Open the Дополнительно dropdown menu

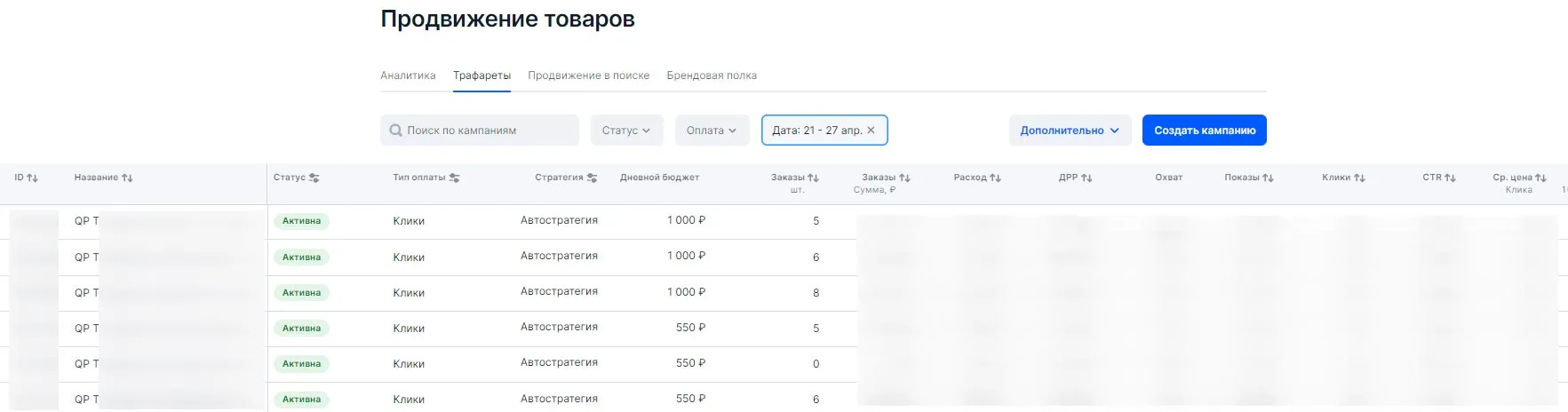point(1070,131)
